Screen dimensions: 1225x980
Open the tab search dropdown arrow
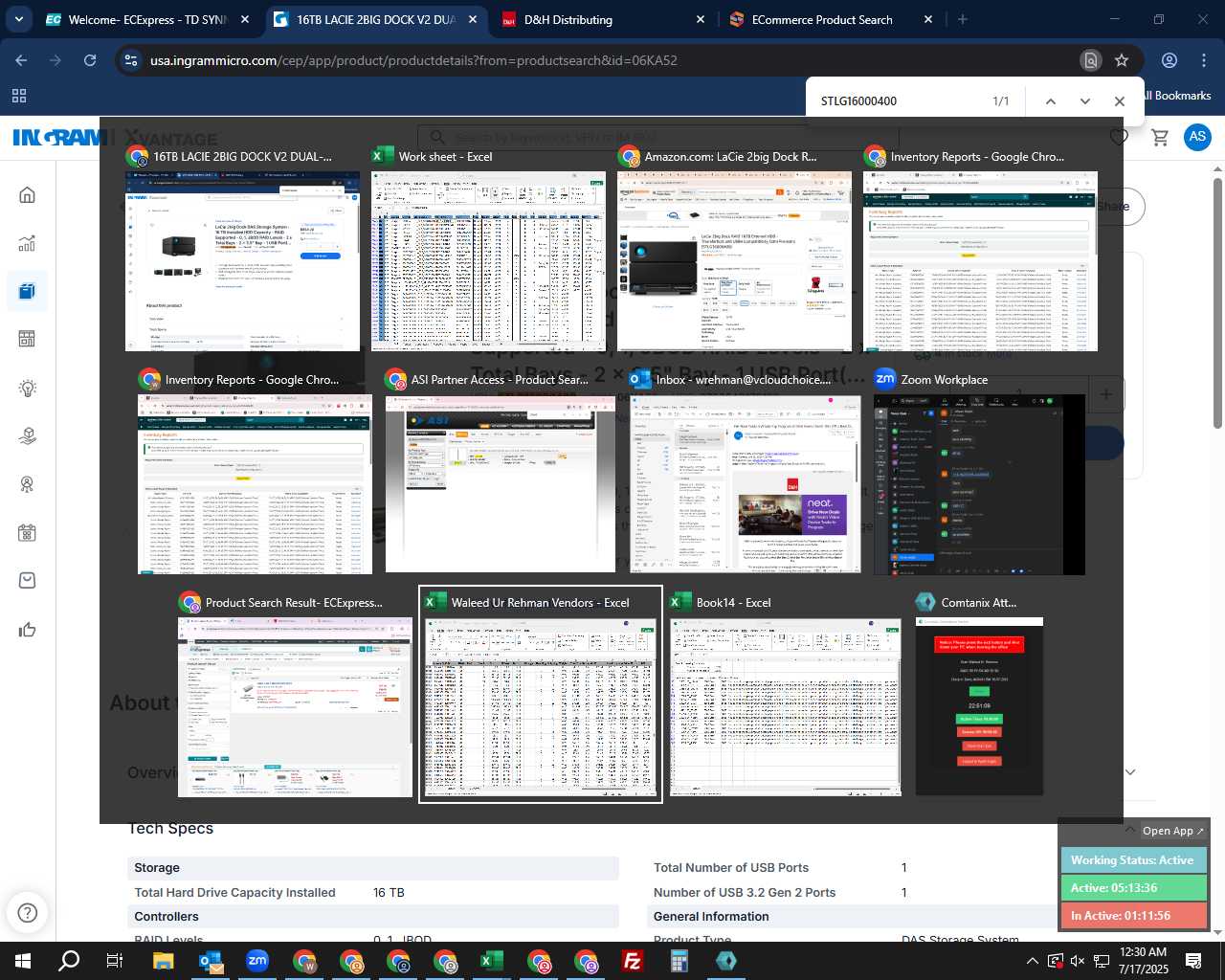coord(19,19)
